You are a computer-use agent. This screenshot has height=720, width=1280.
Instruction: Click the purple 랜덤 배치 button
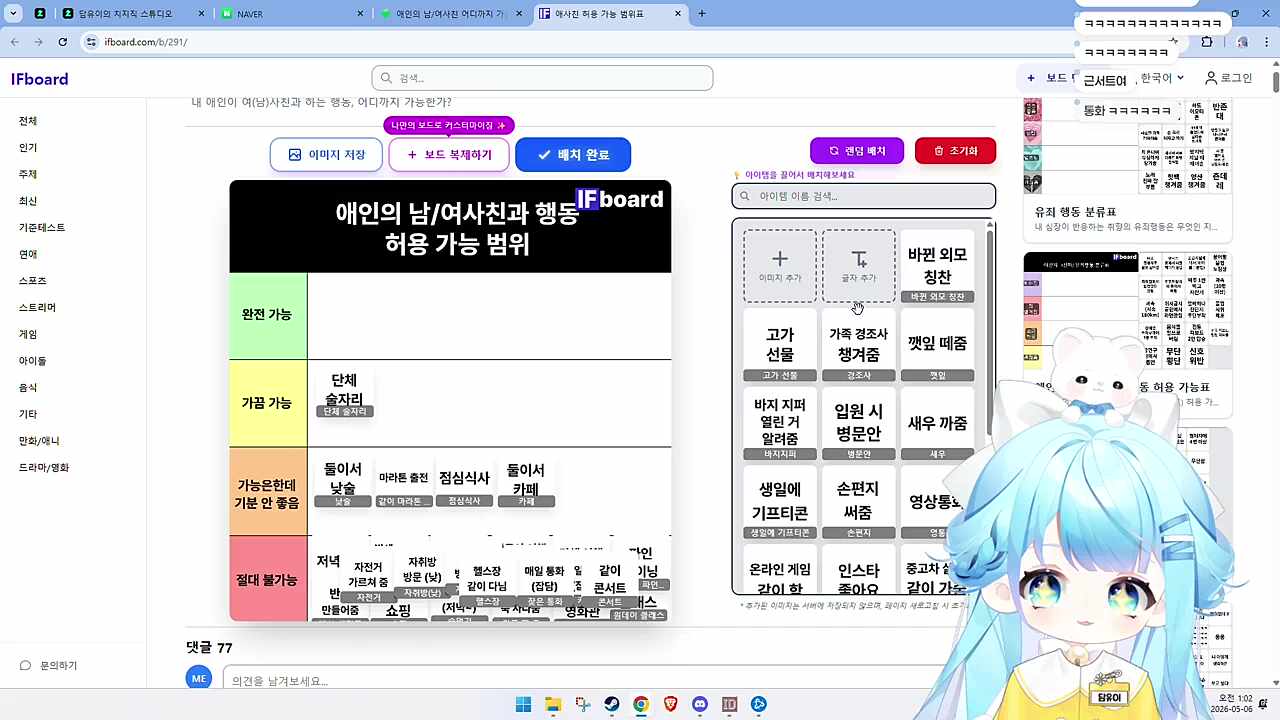point(857,151)
